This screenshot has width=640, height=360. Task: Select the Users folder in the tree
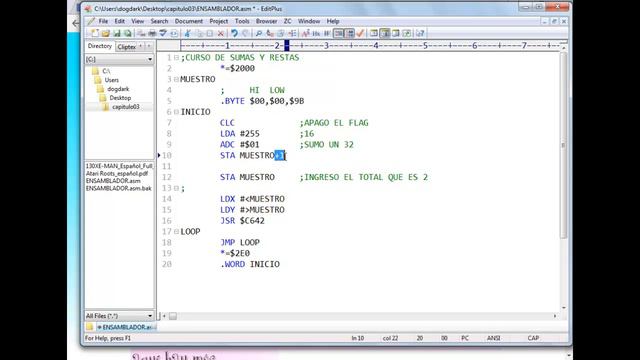coord(111,80)
